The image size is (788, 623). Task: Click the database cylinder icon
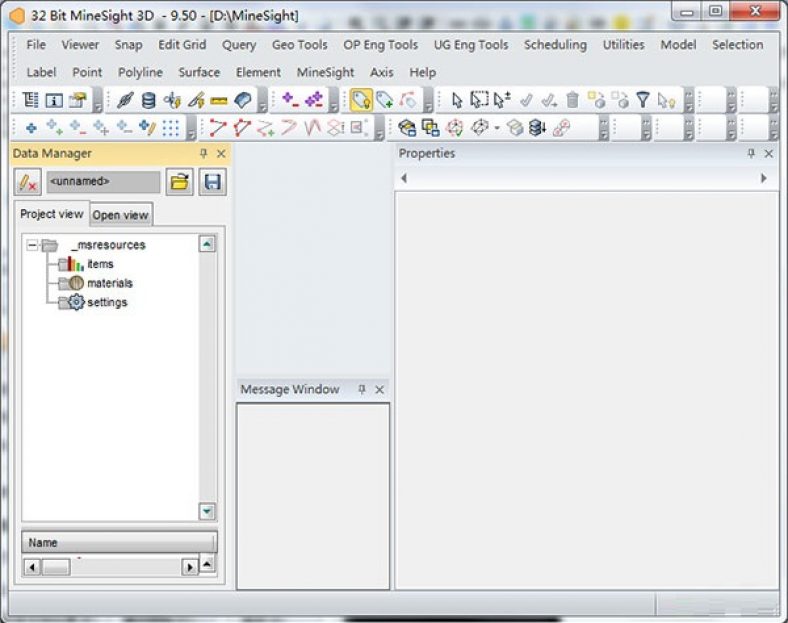click(x=148, y=100)
